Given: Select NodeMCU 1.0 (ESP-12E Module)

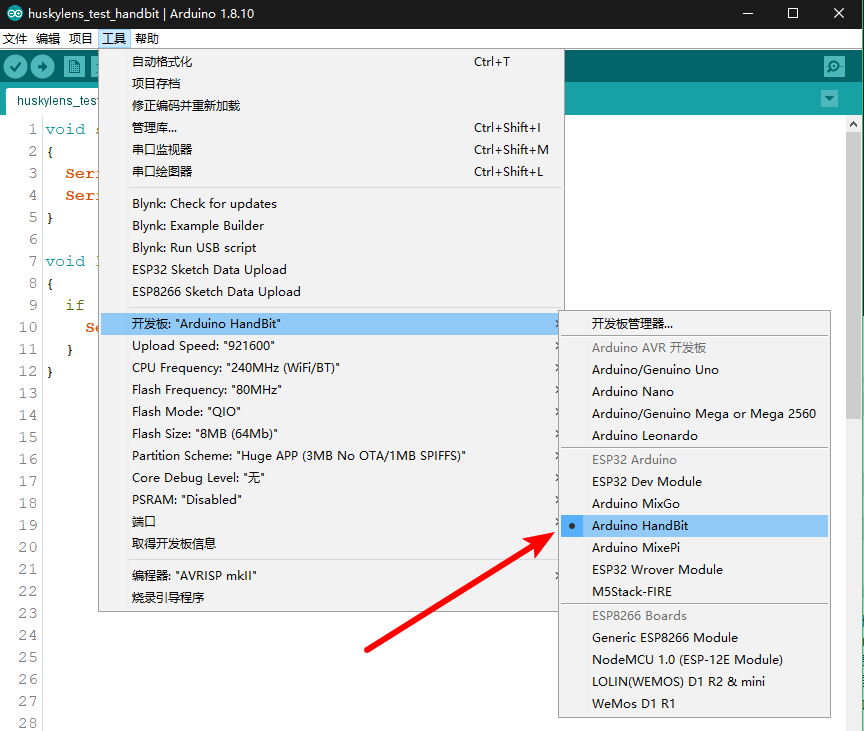Looking at the screenshot, I should click(x=694, y=660).
